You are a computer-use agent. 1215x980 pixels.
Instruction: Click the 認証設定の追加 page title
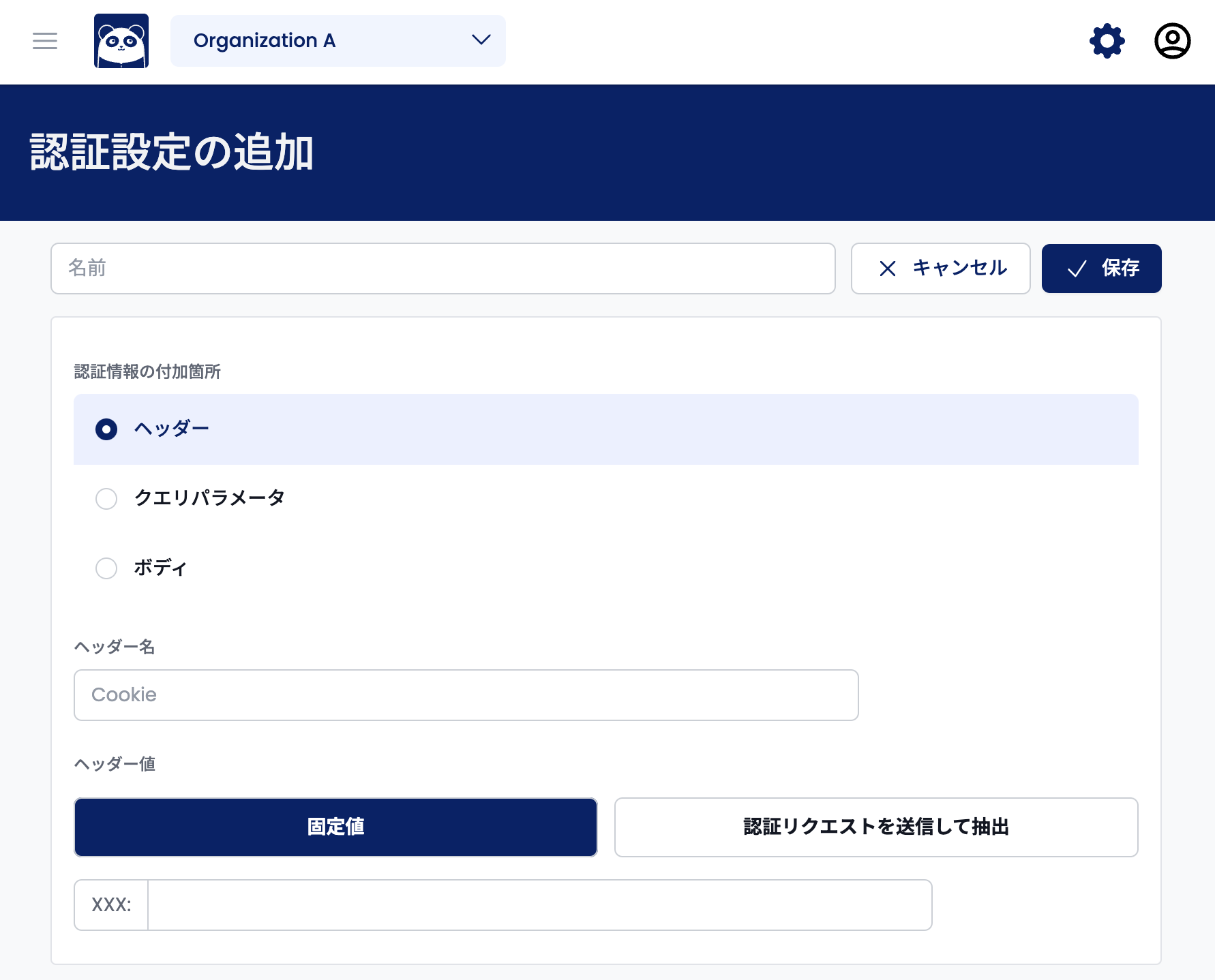[172, 152]
